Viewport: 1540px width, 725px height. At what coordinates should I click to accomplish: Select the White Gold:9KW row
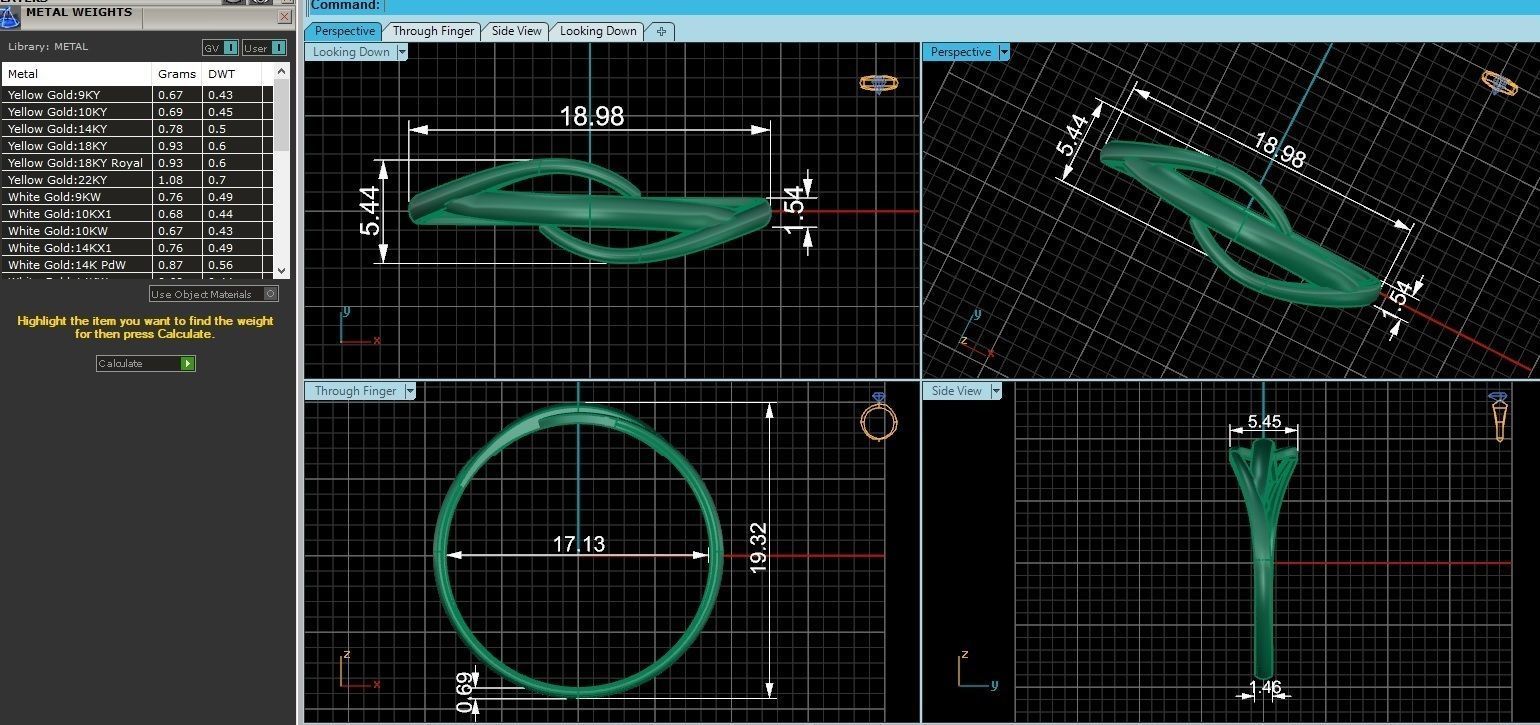coord(138,197)
